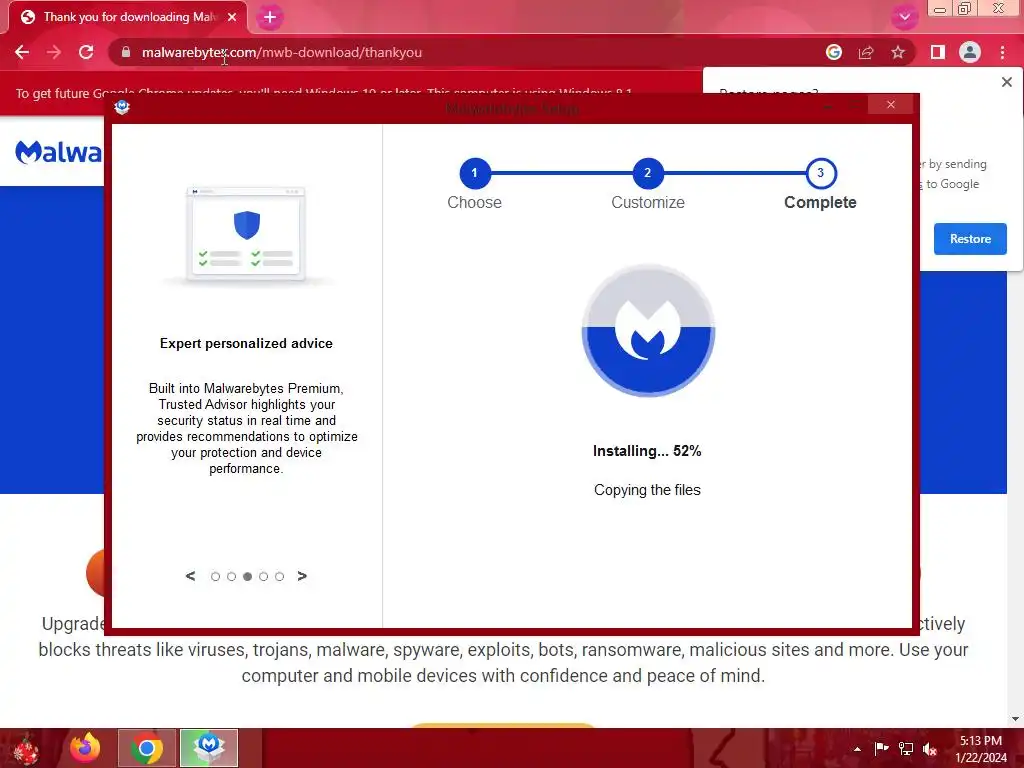Click step 1 Choose circle
This screenshot has height=768, width=1024.
(x=475, y=173)
